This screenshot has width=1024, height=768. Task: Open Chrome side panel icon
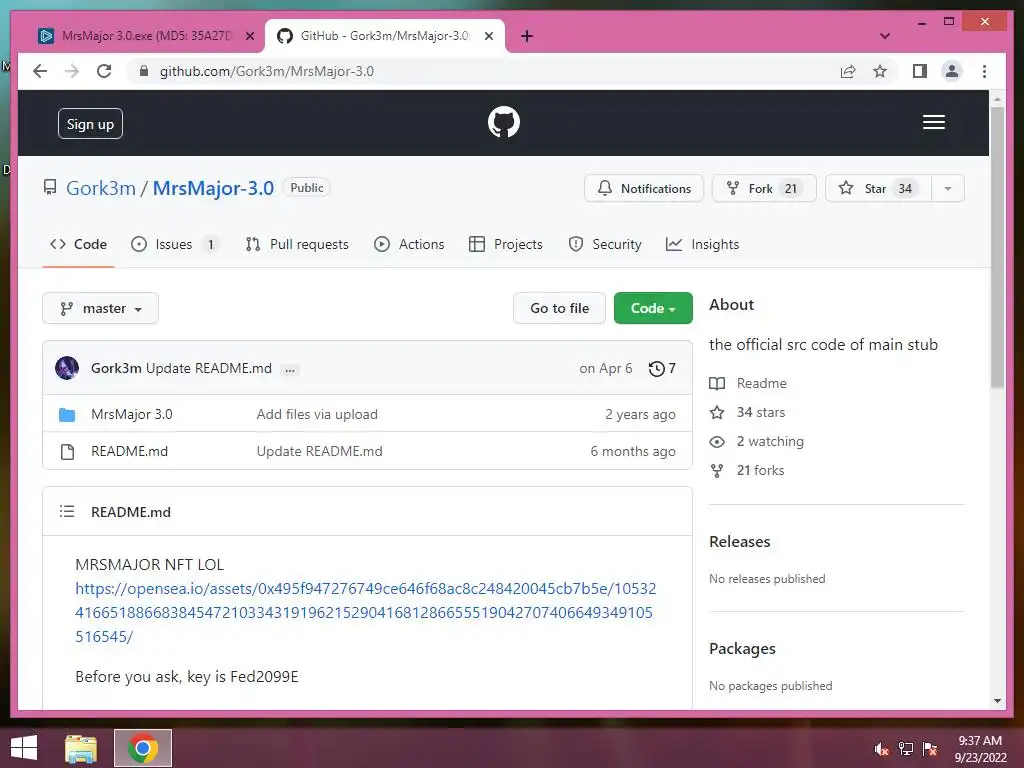[920, 71]
